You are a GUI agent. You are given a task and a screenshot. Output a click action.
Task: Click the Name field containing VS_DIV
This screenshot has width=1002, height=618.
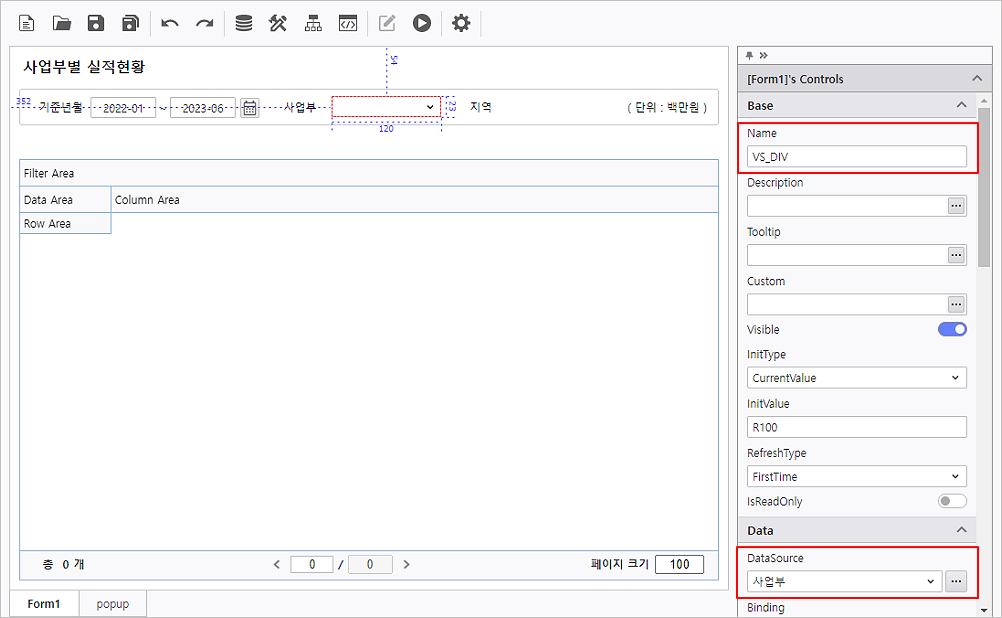[x=856, y=156]
